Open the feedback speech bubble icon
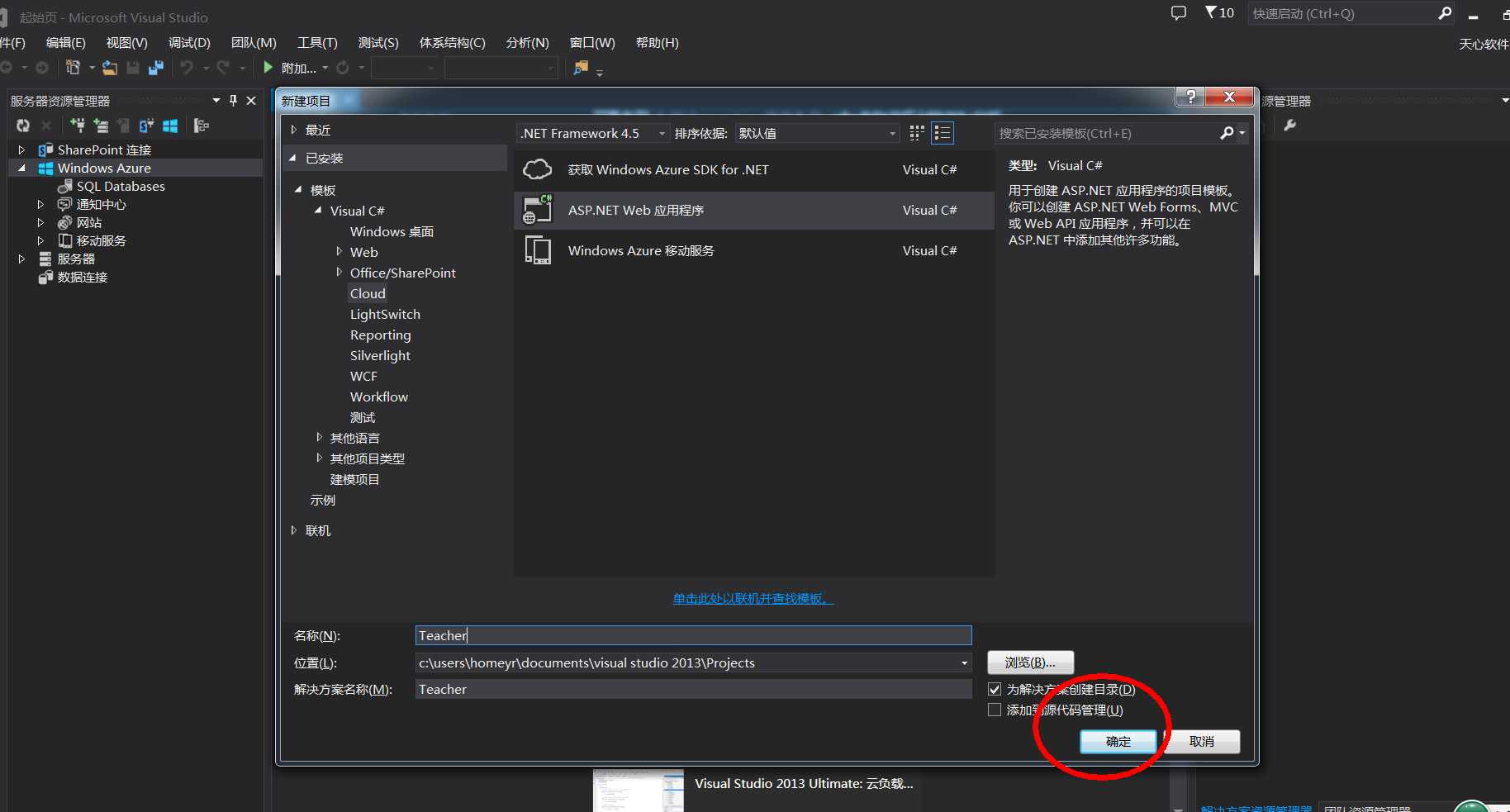 point(1179,13)
